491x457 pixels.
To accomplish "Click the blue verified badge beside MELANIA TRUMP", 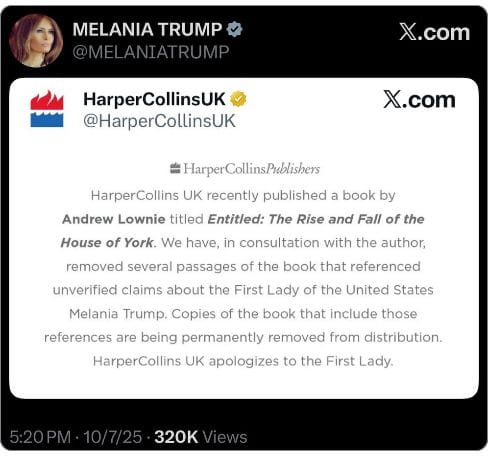I will 235,29.
